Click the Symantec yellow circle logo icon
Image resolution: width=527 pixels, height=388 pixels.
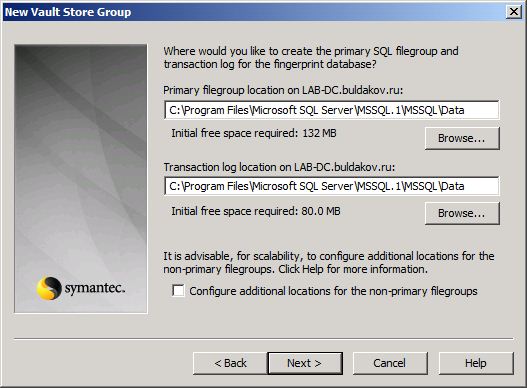tap(49, 288)
